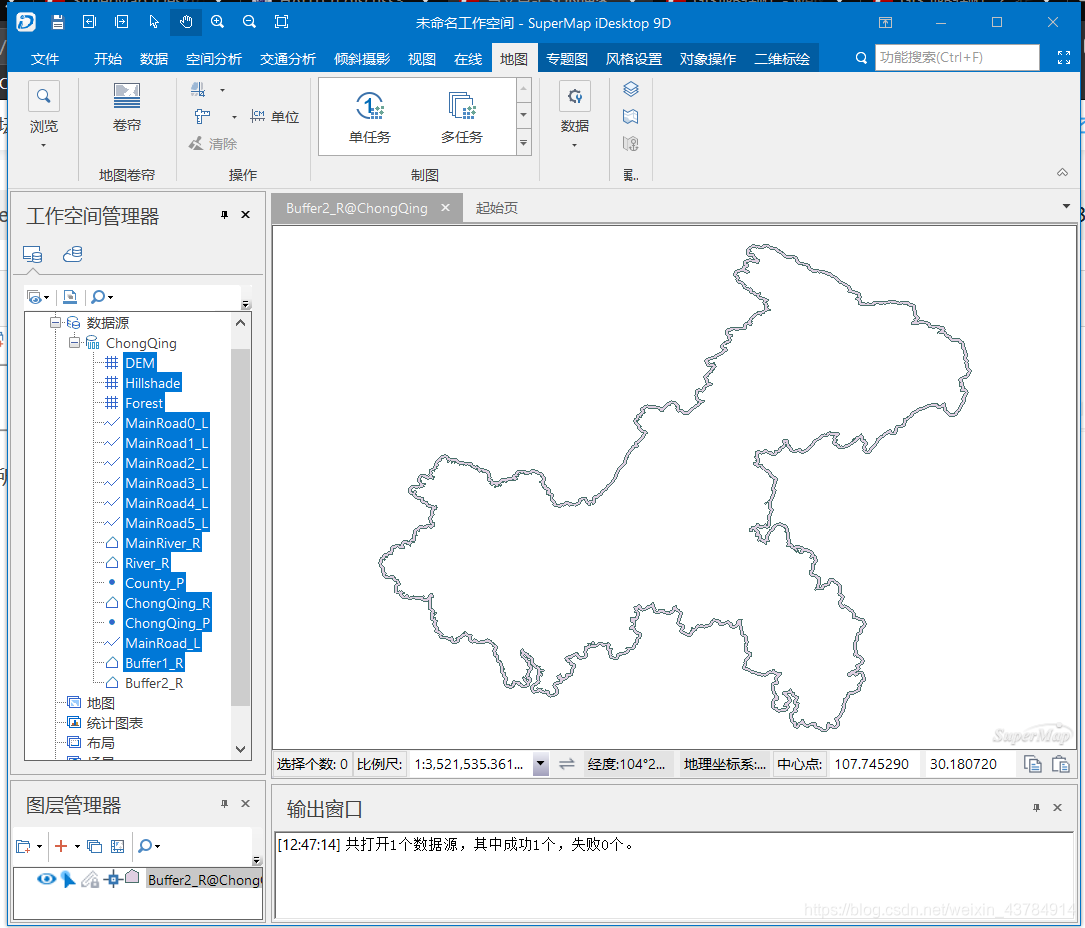The image size is (1085, 928).
Task: Collapse the ChongQing datasource node
Action: (74, 343)
